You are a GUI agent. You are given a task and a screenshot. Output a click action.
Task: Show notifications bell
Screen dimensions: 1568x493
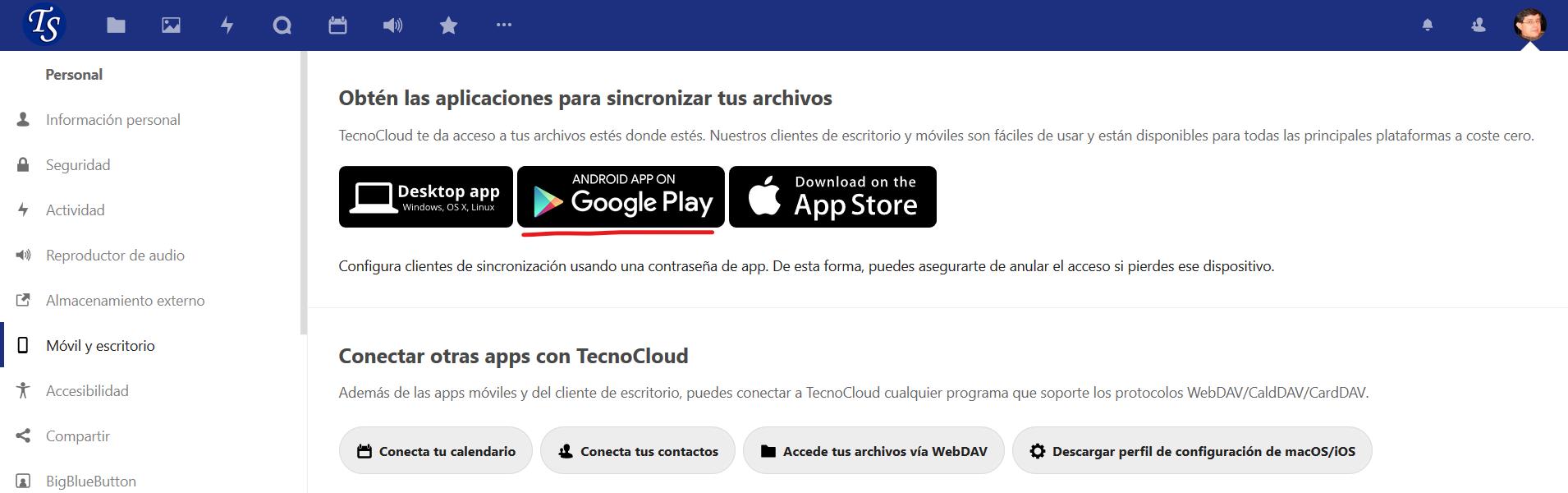[x=1428, y=25]
